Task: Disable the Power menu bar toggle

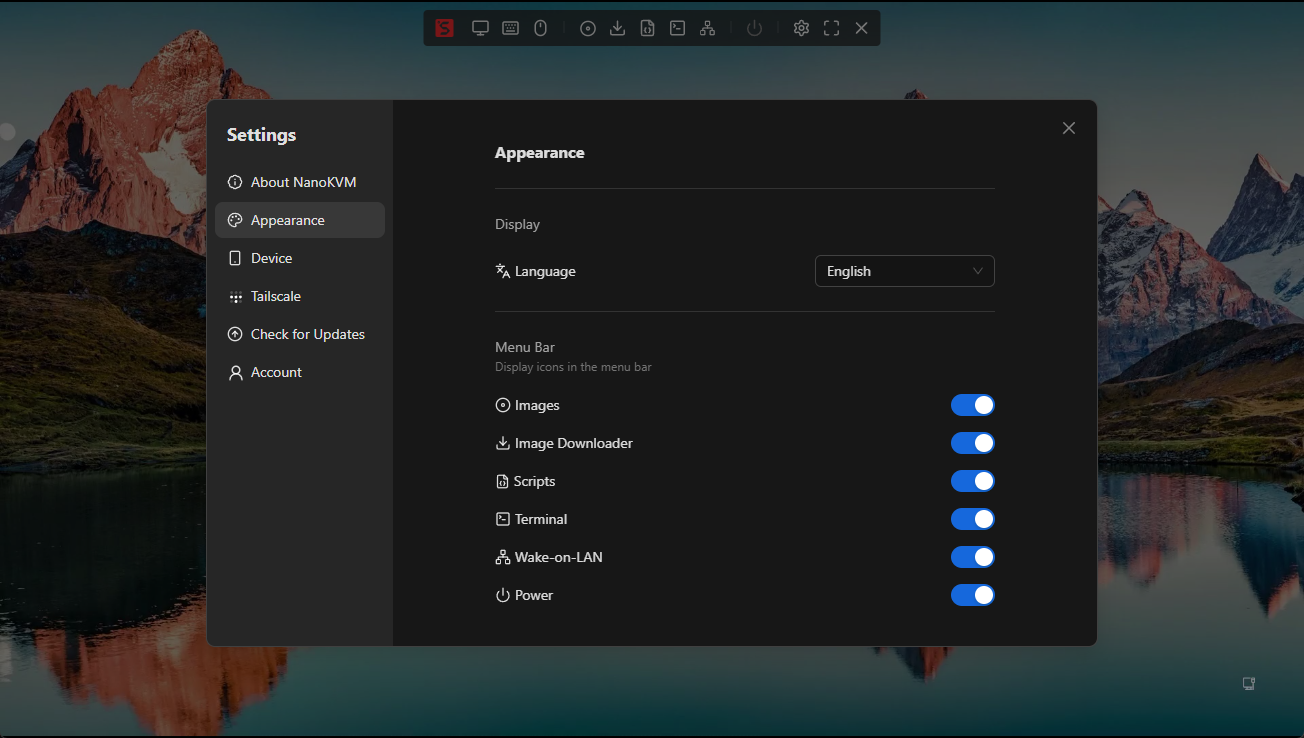Action: tap(972, 595)
